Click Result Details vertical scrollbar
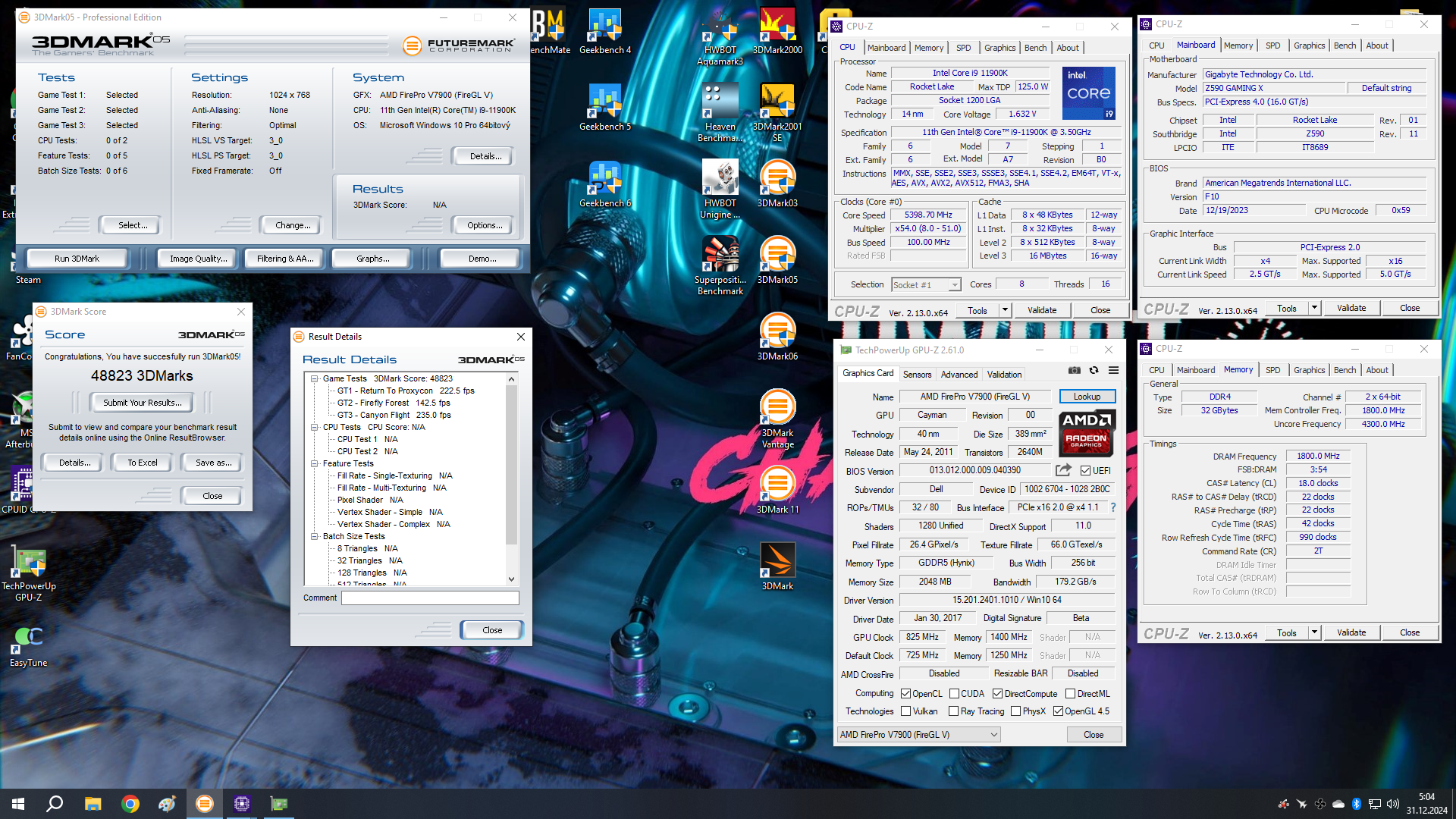The width and height of the screenshot is (1456, 819). [511, 466]
